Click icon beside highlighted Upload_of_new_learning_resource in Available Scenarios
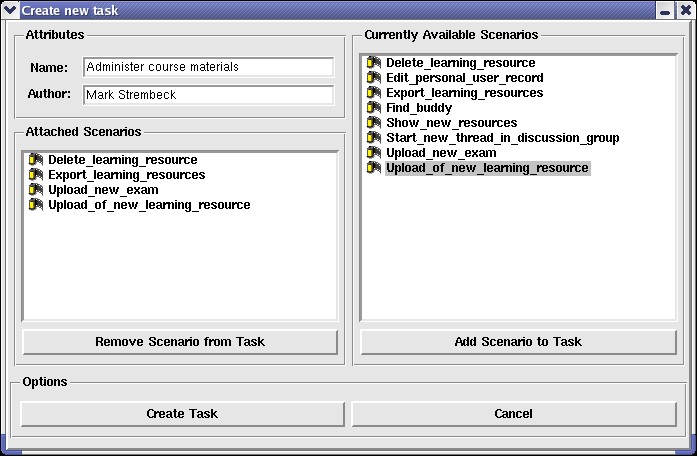Screen dimensions: 697x456 coord(374,168)
